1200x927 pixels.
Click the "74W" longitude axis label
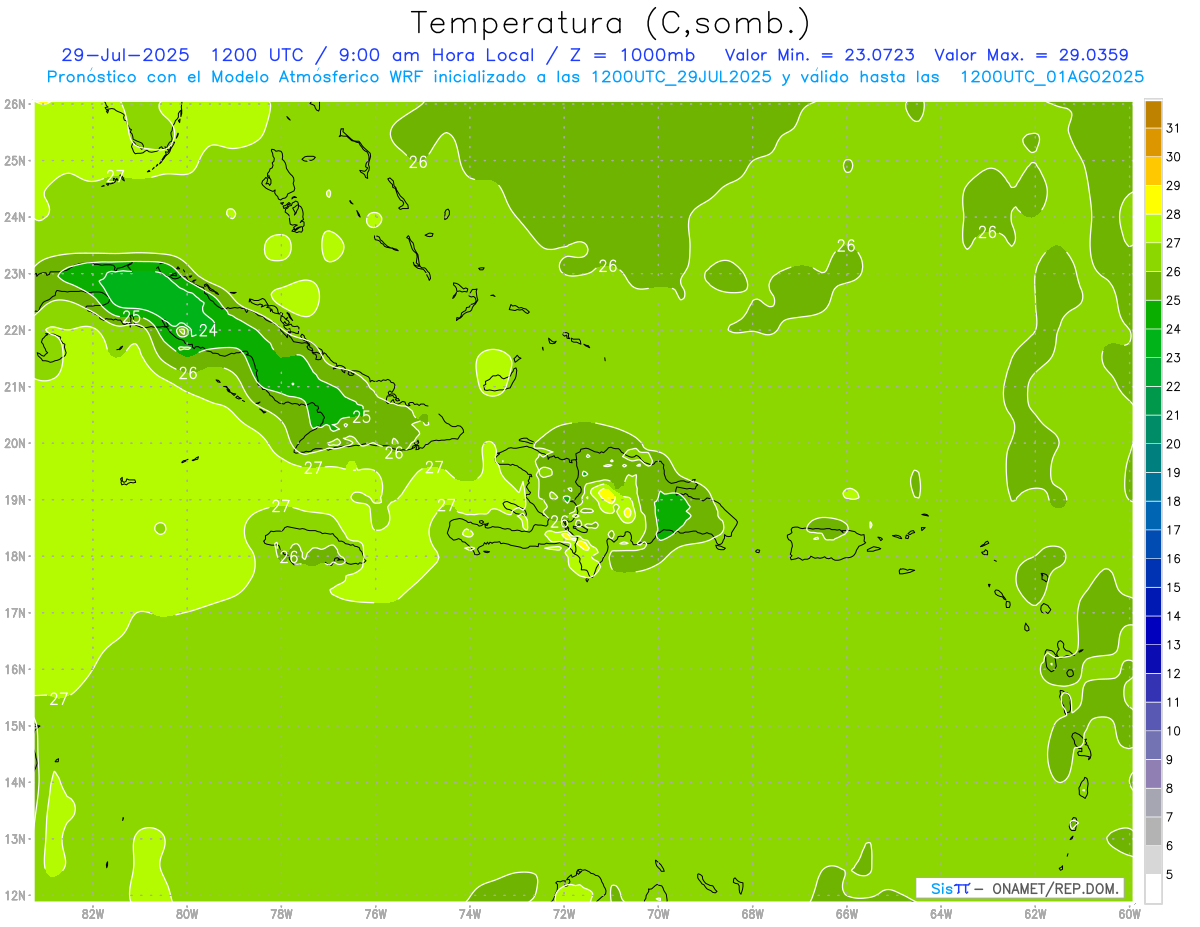click(x=469, y=913)
